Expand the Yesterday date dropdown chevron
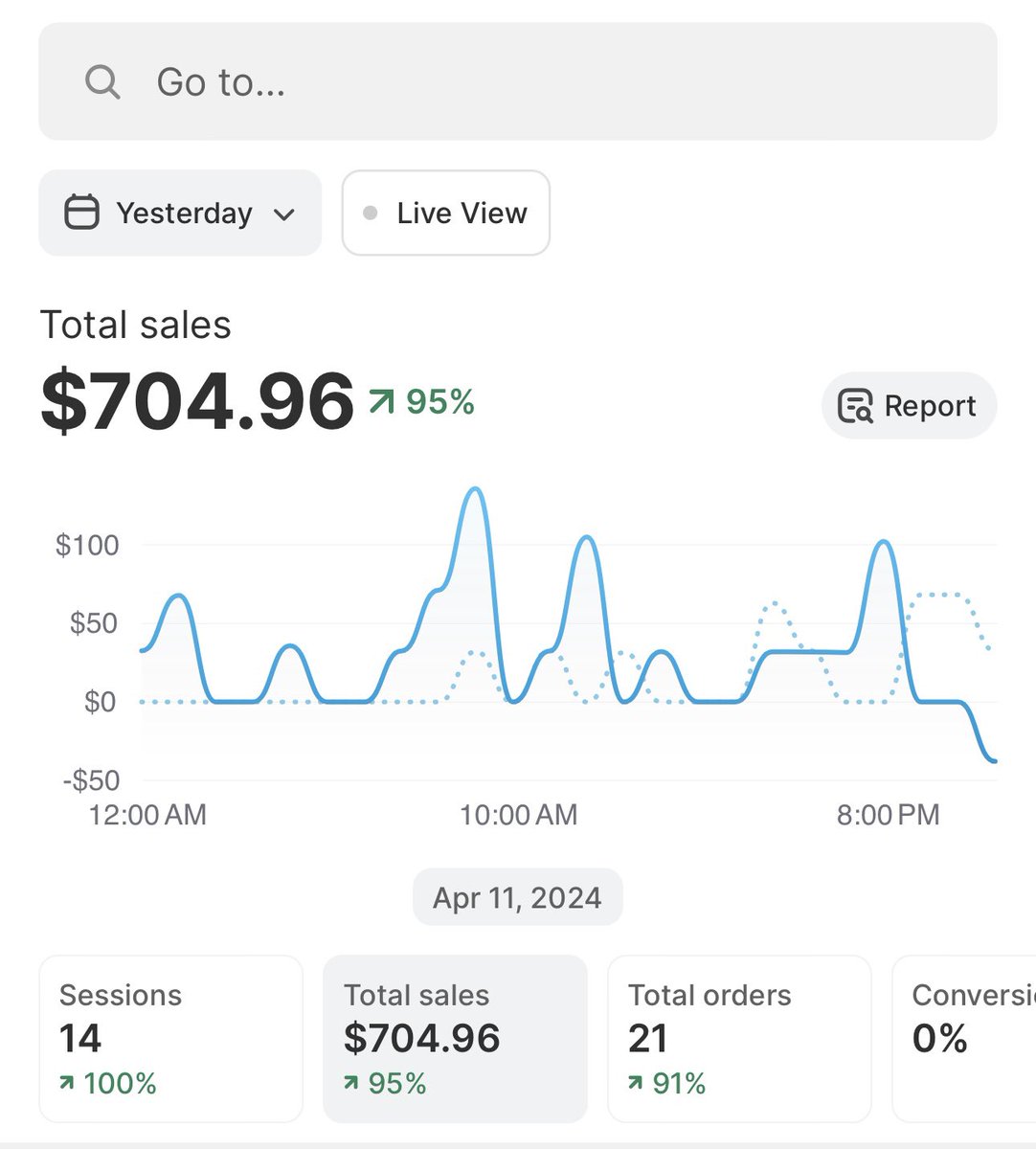The height and width of the screenshot is (1149, 1036). click(x=283, y=214)
